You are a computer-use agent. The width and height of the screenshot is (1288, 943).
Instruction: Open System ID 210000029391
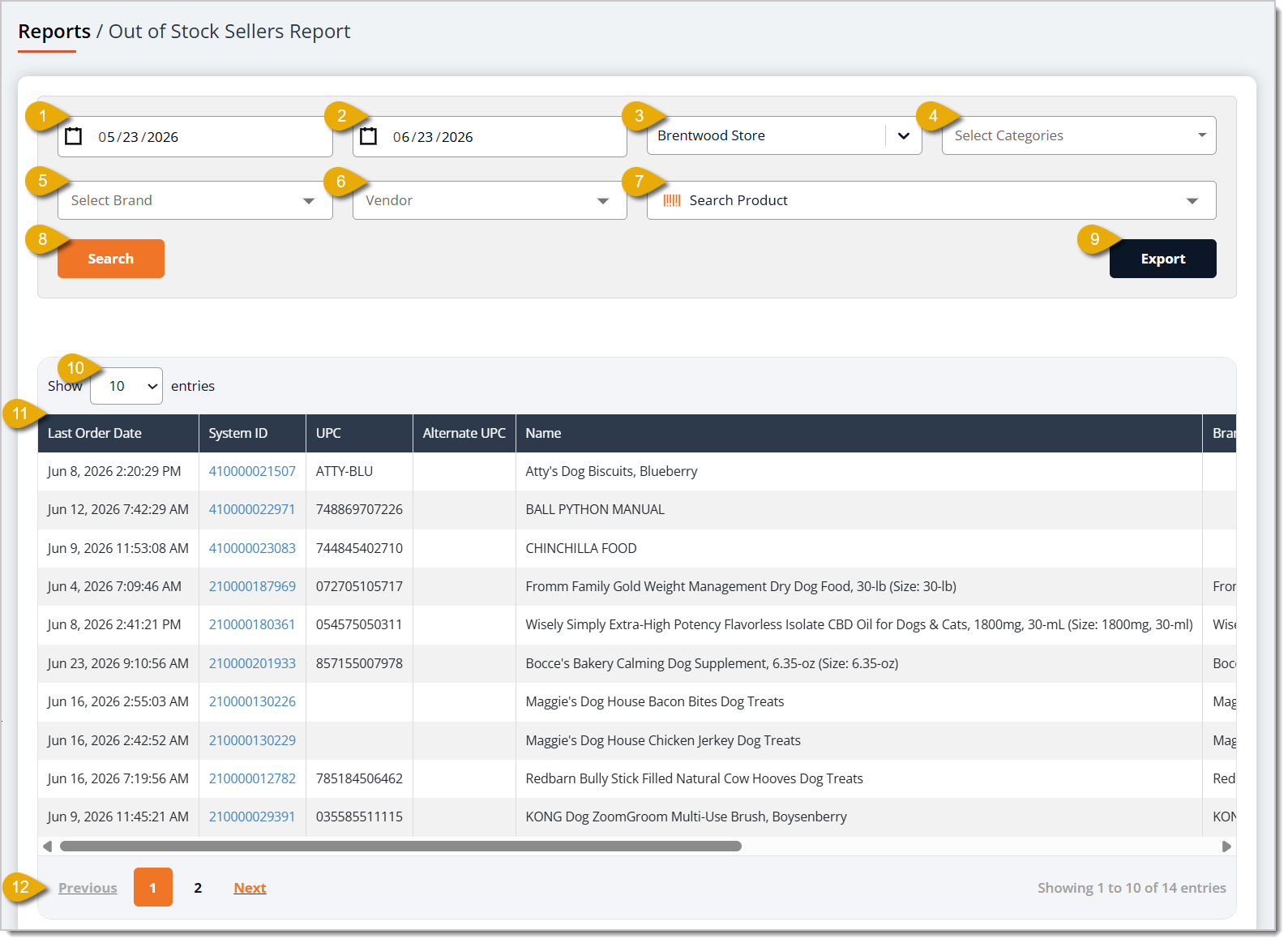pyautogui.click(x=252, y=817)
